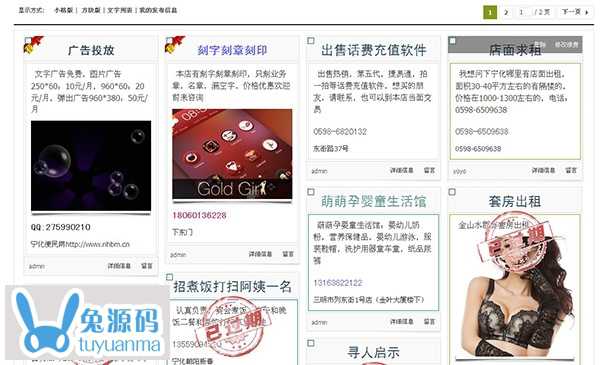
Task: Open 我的发布信息 view
Action: 158,10
